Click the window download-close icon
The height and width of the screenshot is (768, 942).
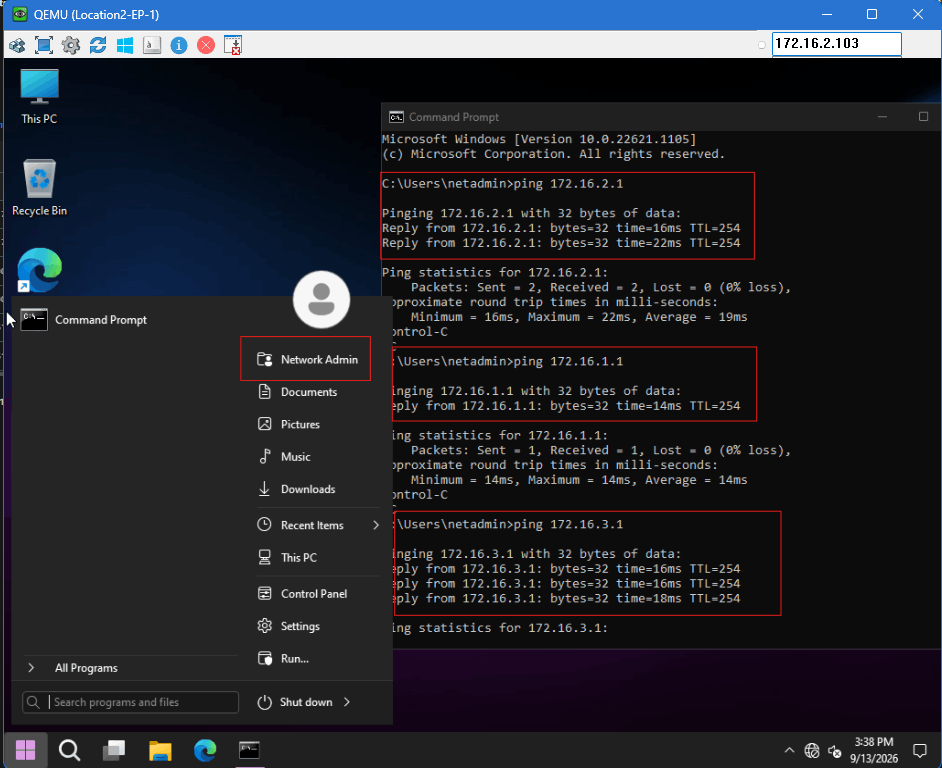tap(233, 45)
